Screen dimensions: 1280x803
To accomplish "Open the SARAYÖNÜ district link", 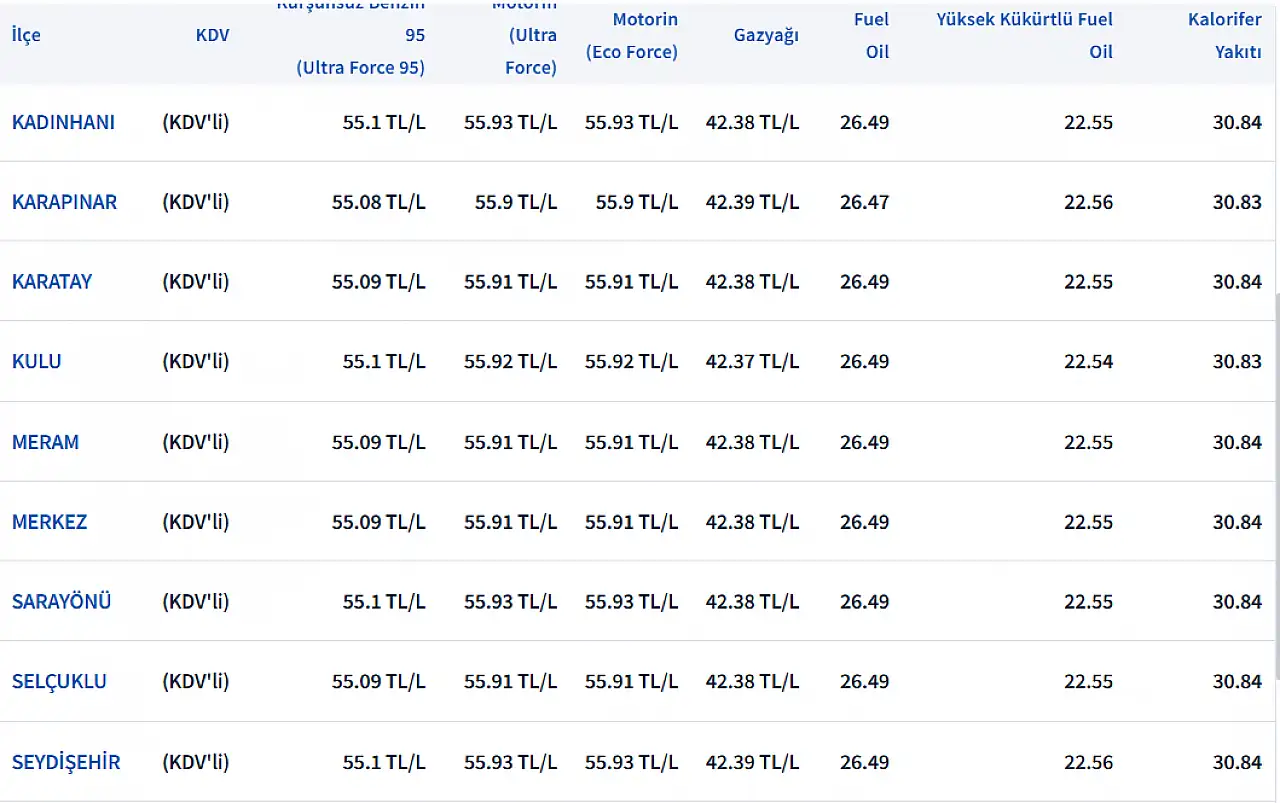I will point(61,602).
